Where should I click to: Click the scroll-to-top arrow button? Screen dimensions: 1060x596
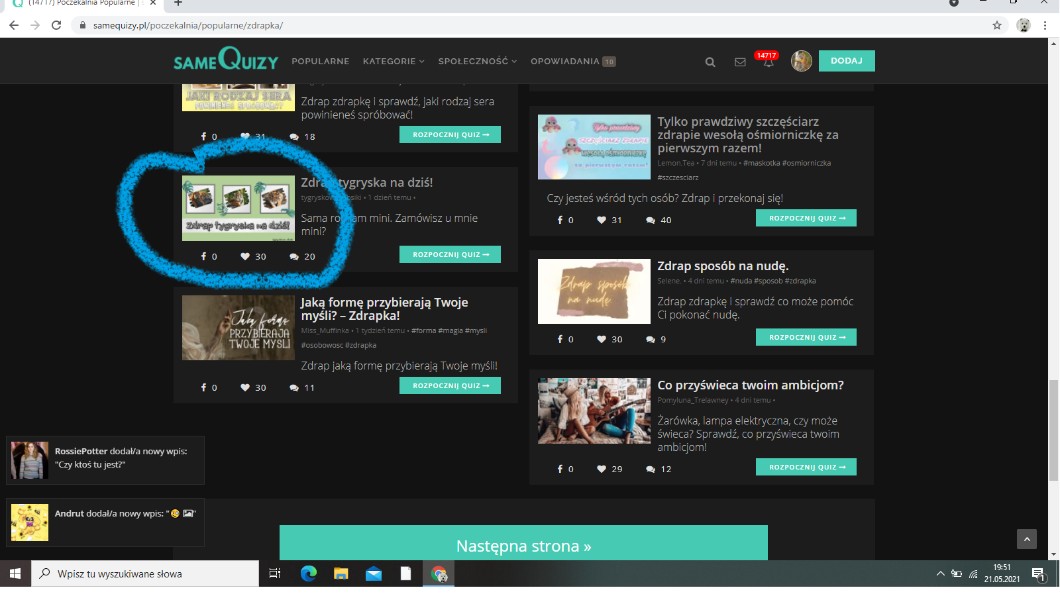1027,539
